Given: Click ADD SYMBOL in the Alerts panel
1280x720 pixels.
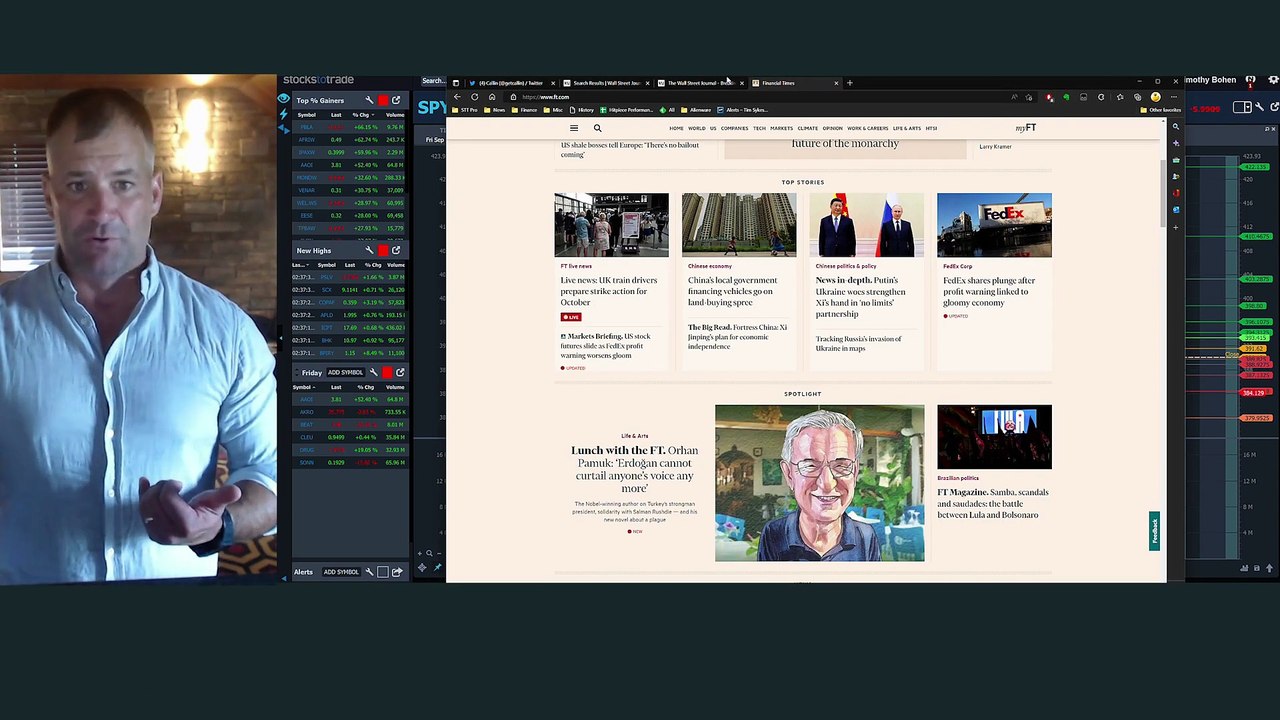Looking at the screenshot, I should click(340, 572).
